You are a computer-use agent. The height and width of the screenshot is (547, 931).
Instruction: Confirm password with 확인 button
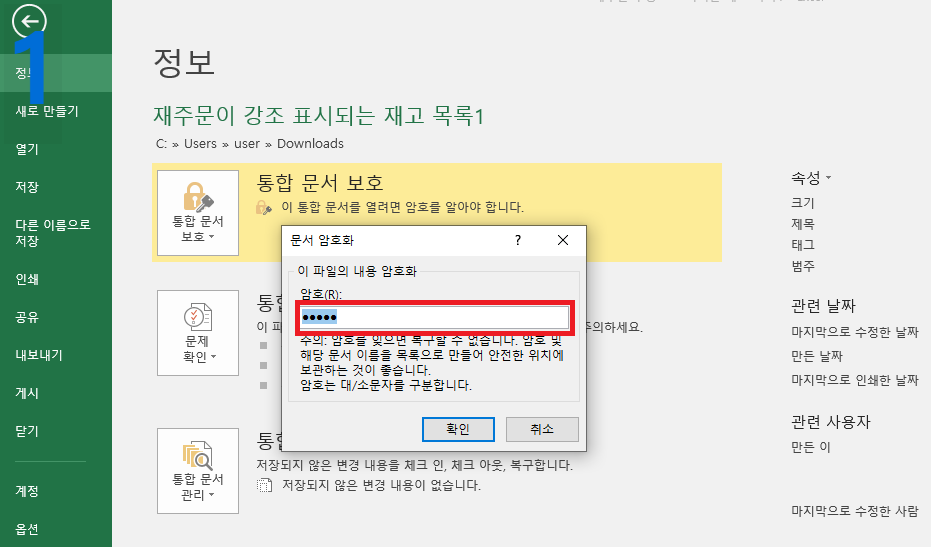(458, 429)
